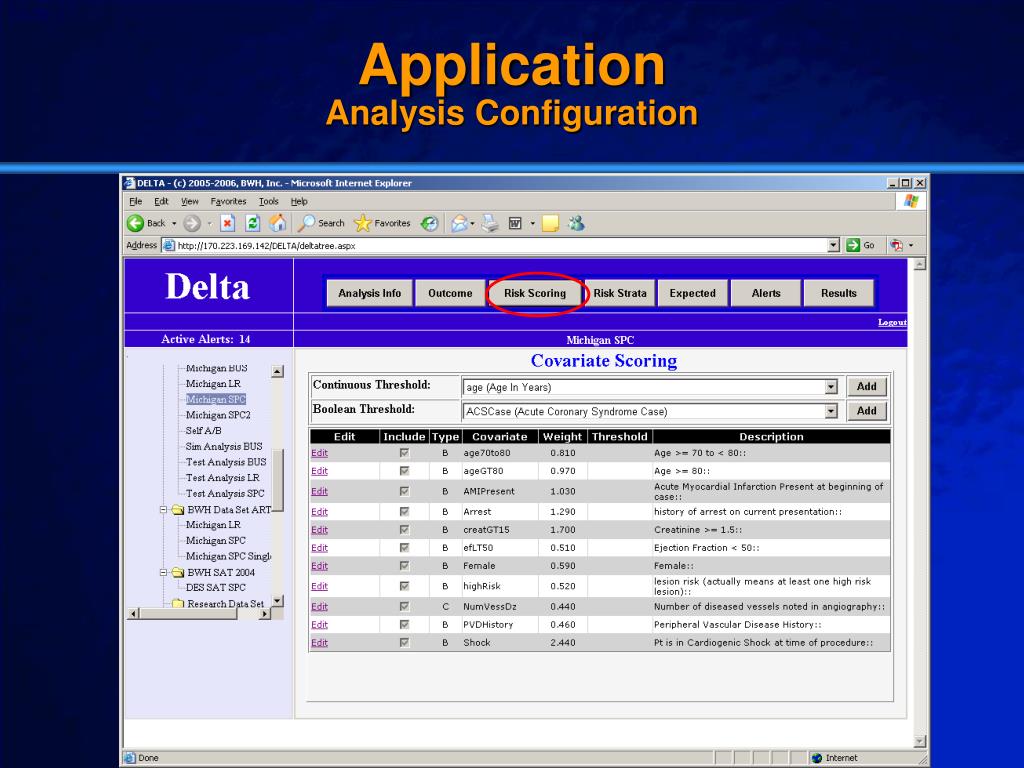Image resolution: width=1024 pixels, height=768 pixels.
Task: Click the BWH SAT 2004 folder icon
Action: click(178, 572)
